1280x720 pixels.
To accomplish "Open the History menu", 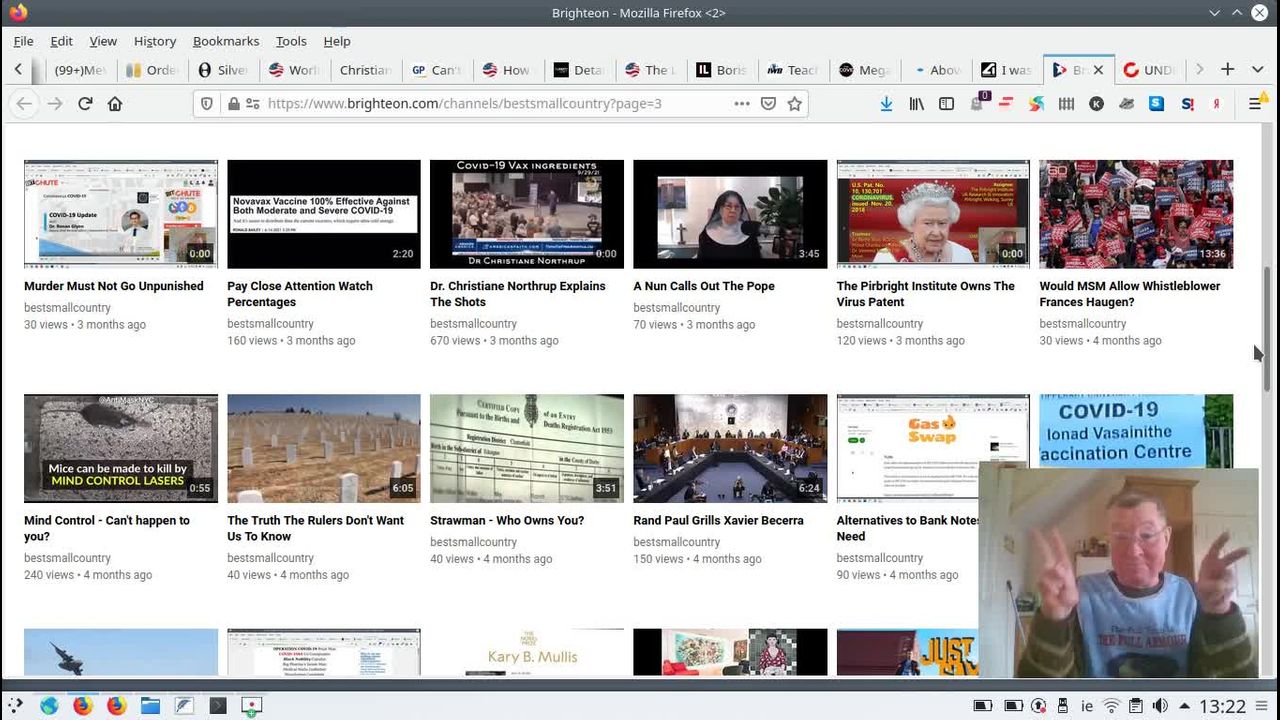I will (154, 41).
